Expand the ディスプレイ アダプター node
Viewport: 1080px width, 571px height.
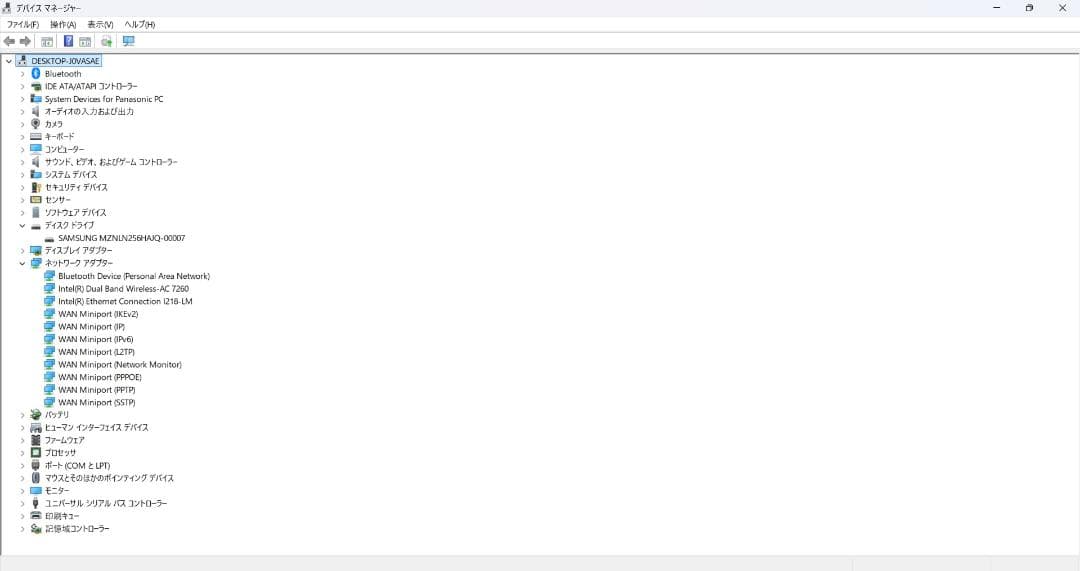pos(22,251)
